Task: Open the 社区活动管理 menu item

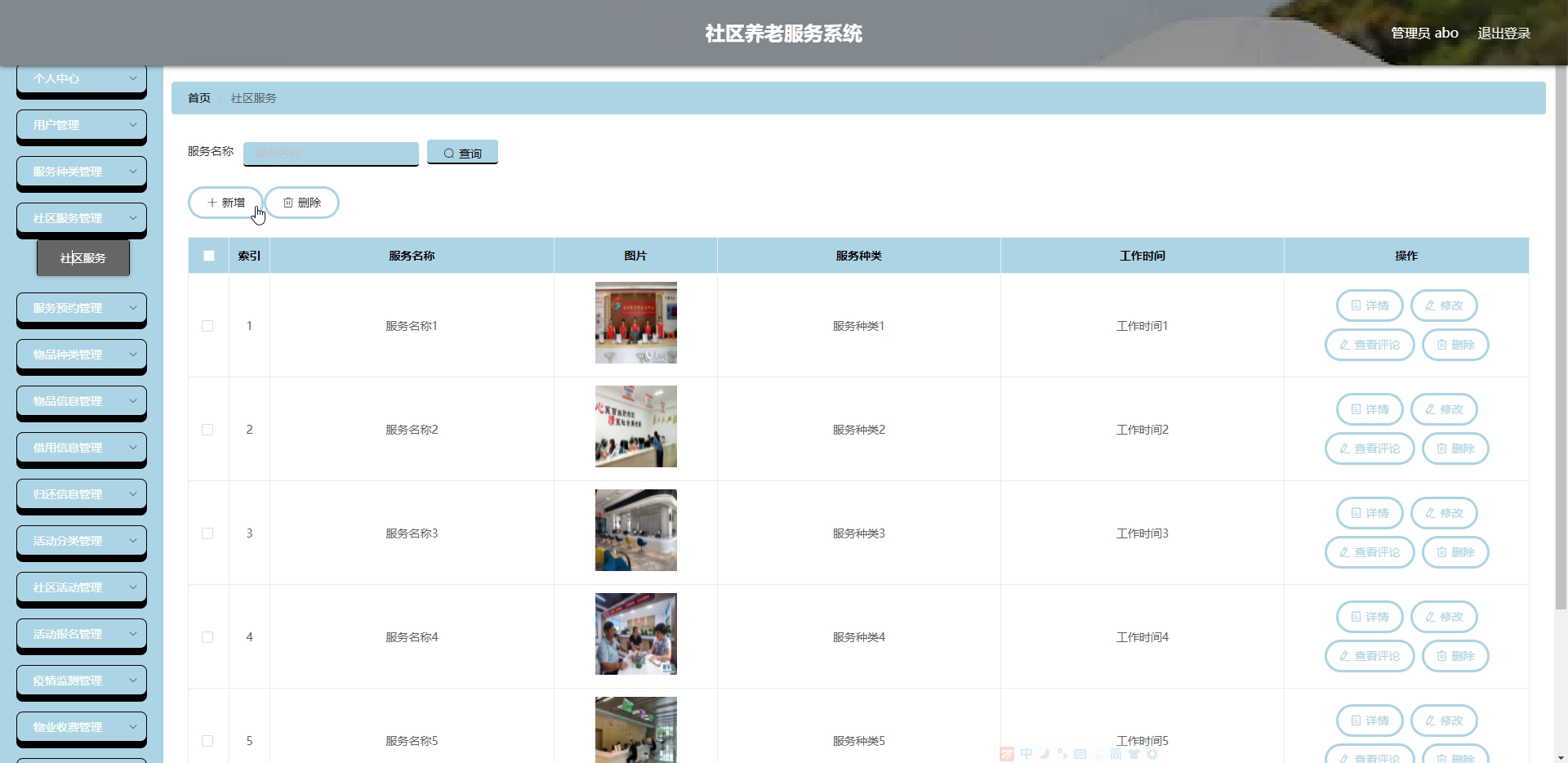Action: tap(82, 587)
